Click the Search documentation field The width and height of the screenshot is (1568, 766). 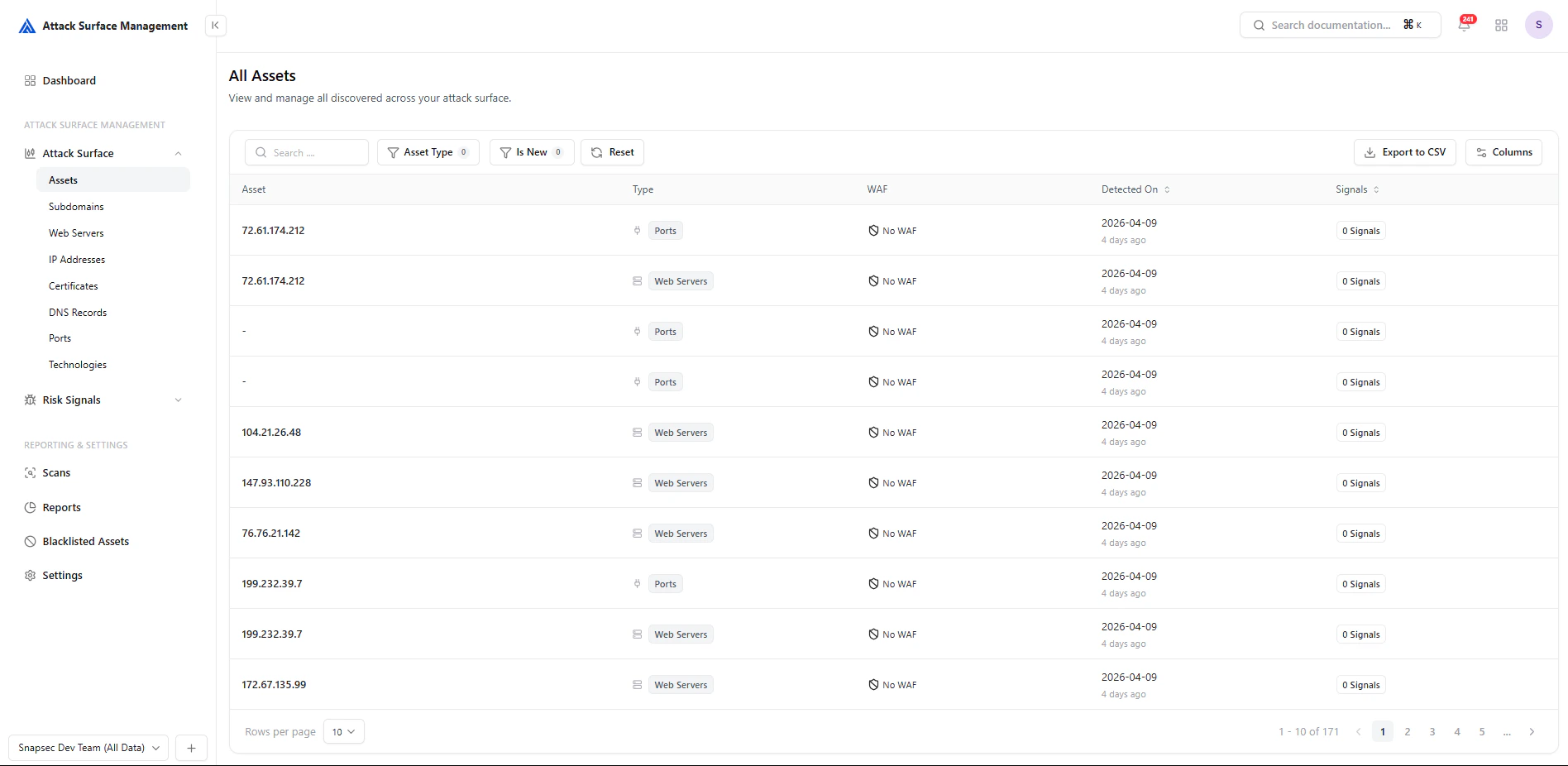1340,25
